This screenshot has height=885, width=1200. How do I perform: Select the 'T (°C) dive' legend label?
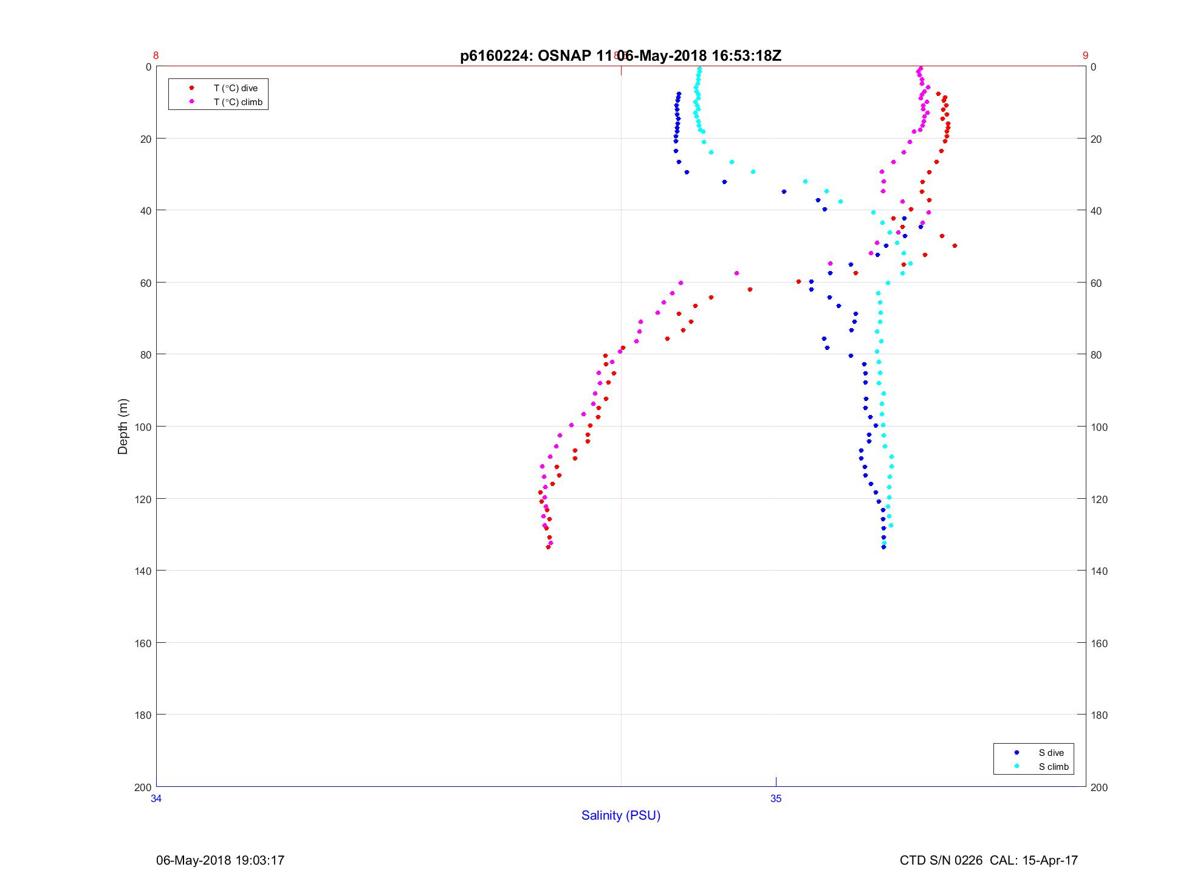tap(235, 88)
